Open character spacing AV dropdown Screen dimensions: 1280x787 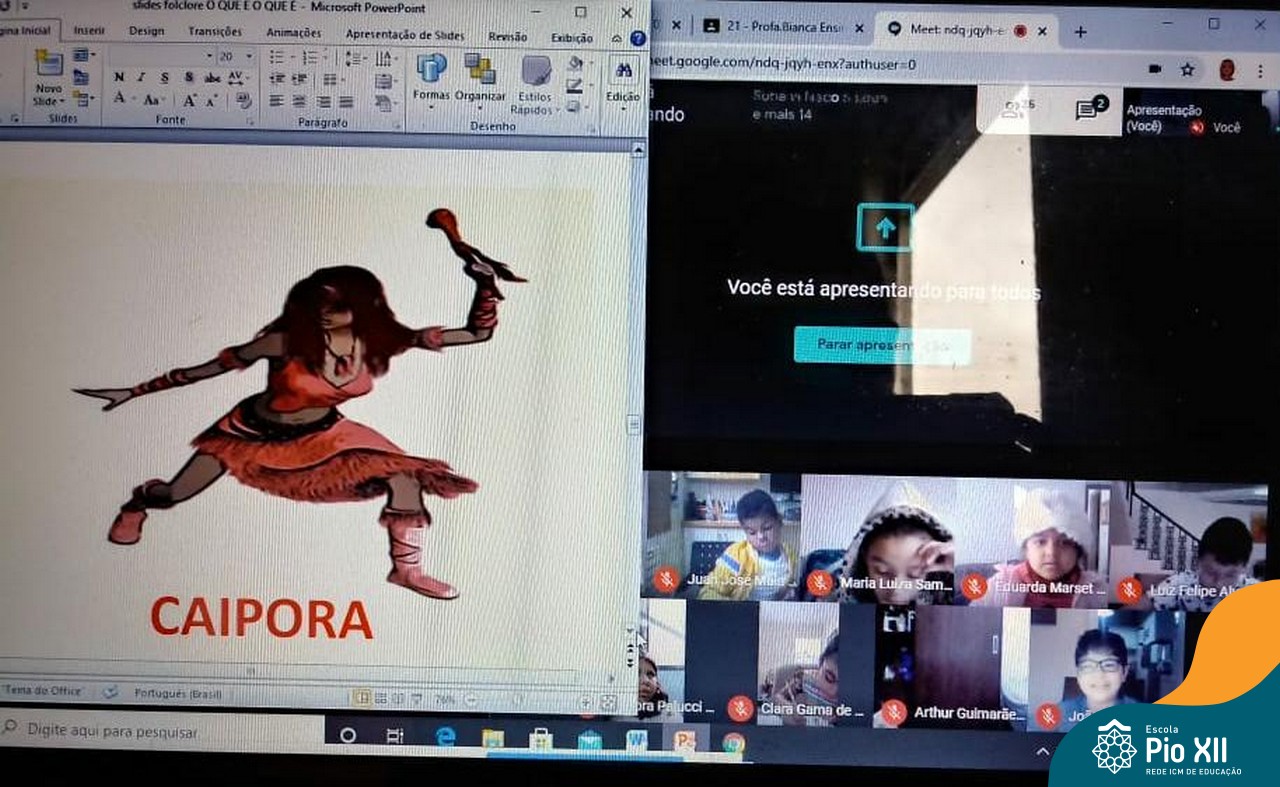click(238, 77)
